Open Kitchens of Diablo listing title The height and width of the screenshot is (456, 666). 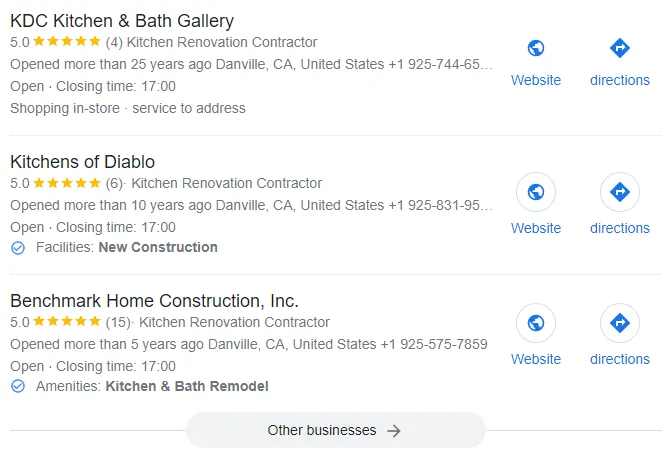(82, 161)
